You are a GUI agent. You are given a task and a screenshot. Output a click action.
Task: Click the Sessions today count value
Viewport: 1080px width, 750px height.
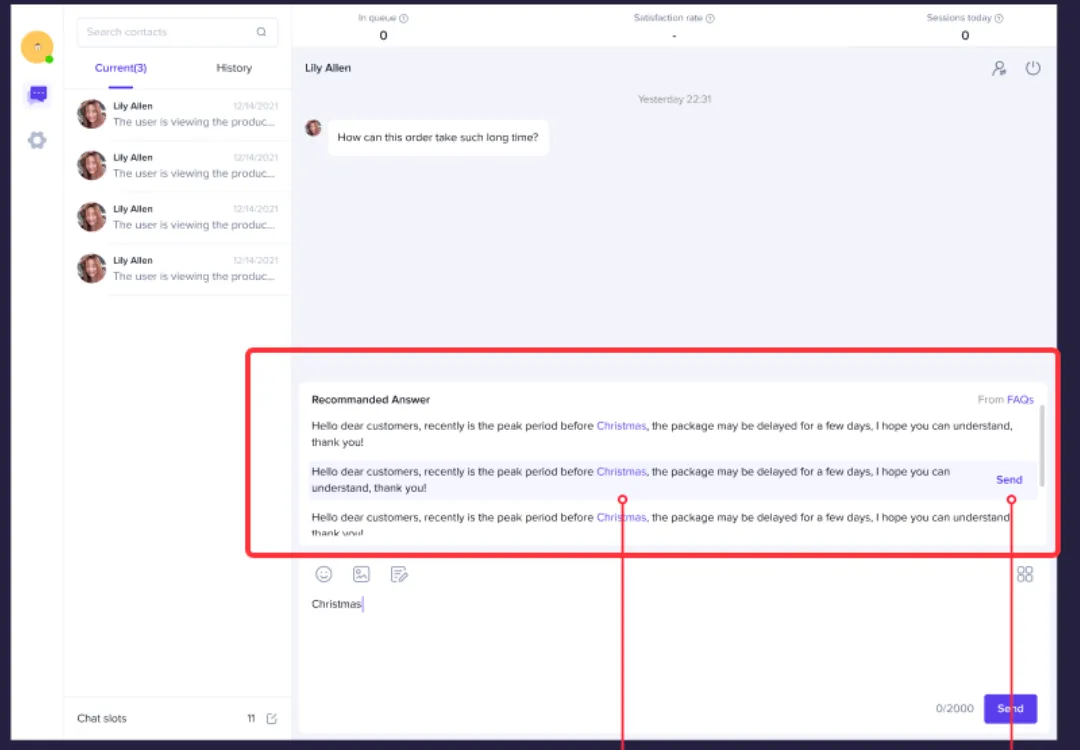[x=965, y=35]
